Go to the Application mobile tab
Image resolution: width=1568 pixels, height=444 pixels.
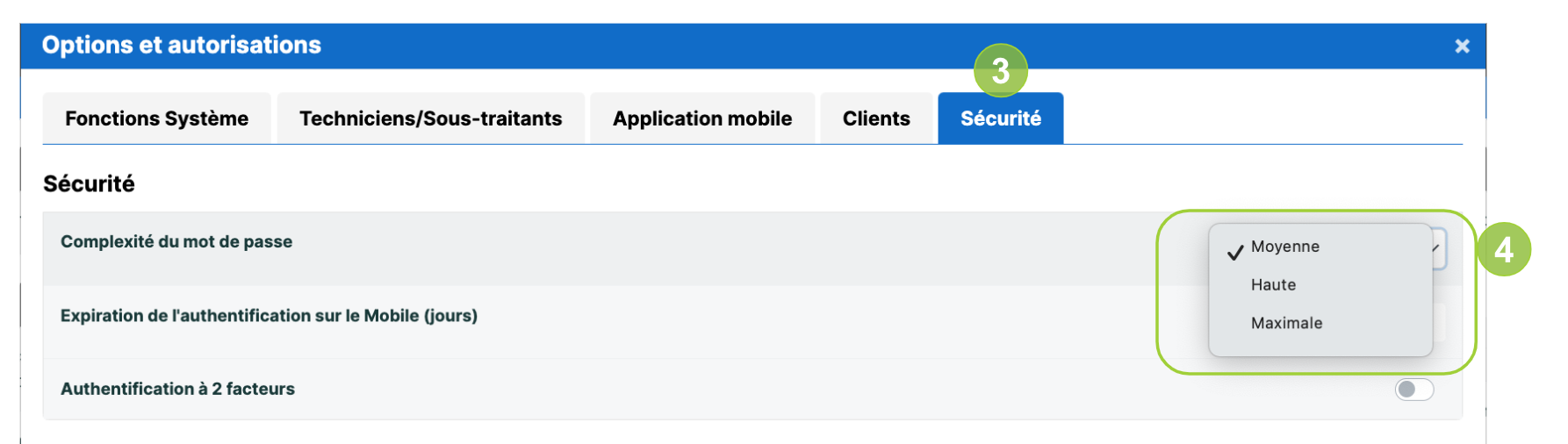click(702, 118)
